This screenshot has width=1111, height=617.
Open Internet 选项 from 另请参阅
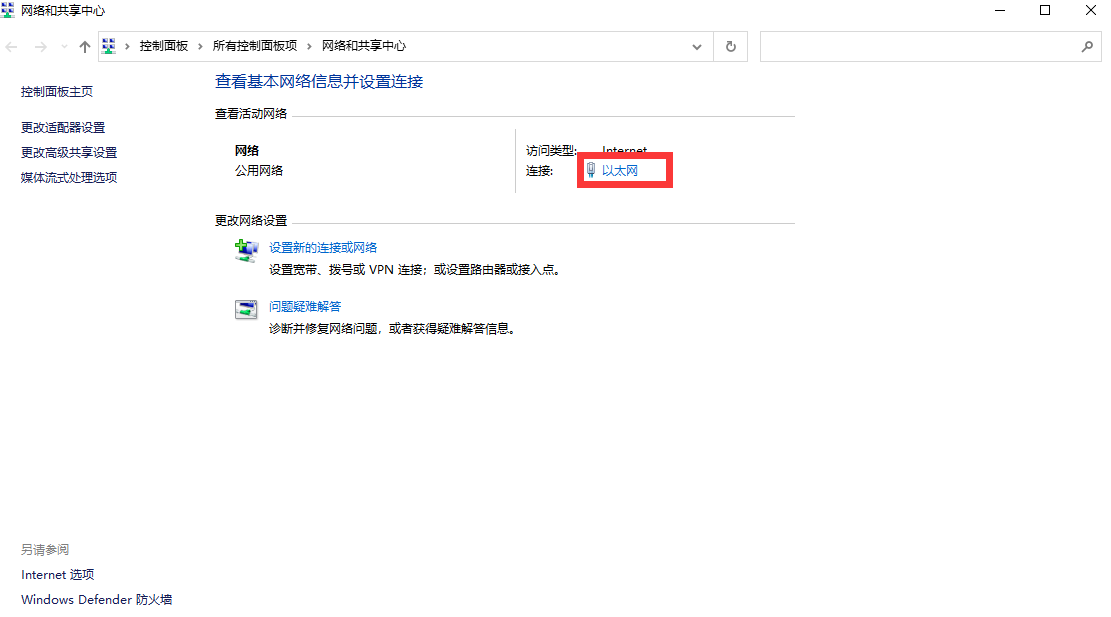tap(57, 574)
